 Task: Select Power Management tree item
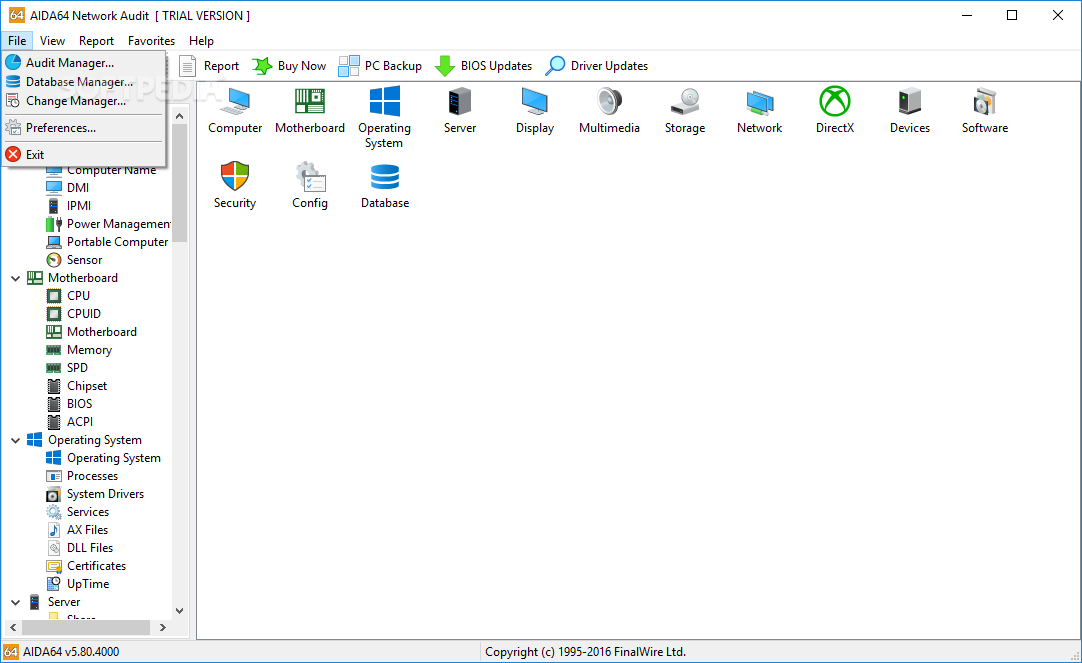pyautogui.click(x=108, y=224)
